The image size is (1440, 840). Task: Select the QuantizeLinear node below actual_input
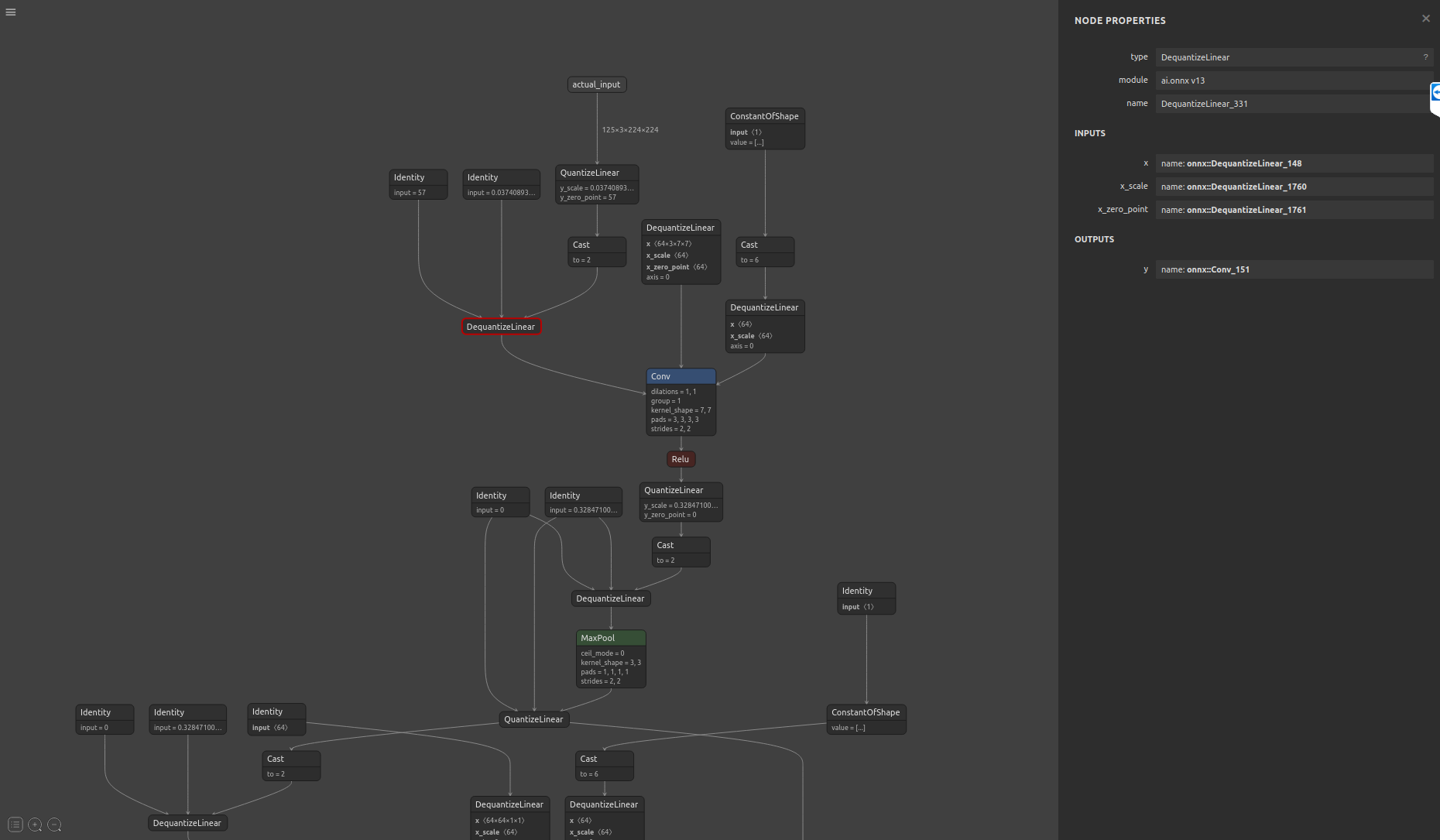tap(597, 173)
